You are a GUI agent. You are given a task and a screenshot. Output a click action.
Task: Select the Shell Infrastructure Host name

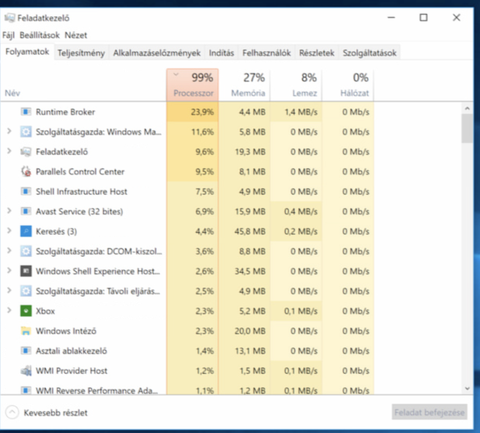[x=81, y=191]
